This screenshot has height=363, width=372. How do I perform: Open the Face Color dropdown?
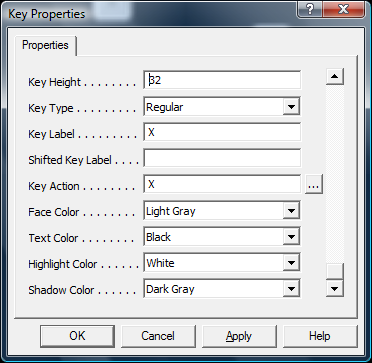291,211
